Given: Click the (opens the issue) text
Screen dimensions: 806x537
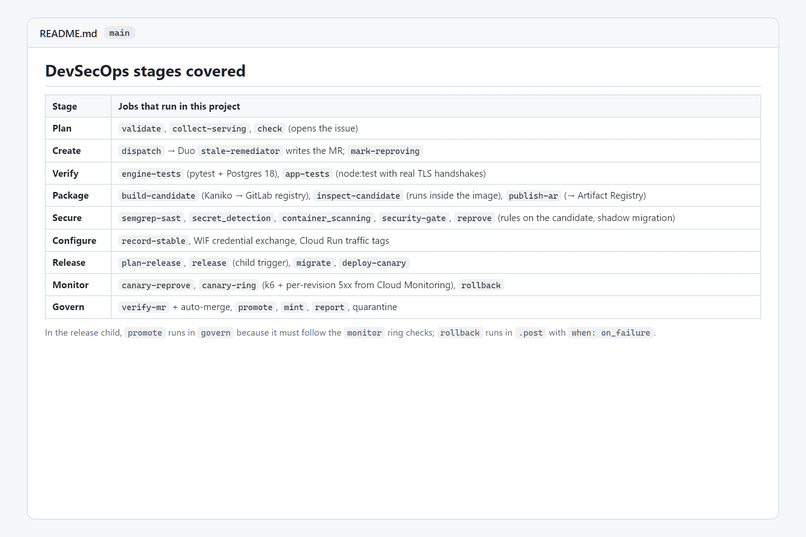Looking at the screenshot, I should [323, 128].
